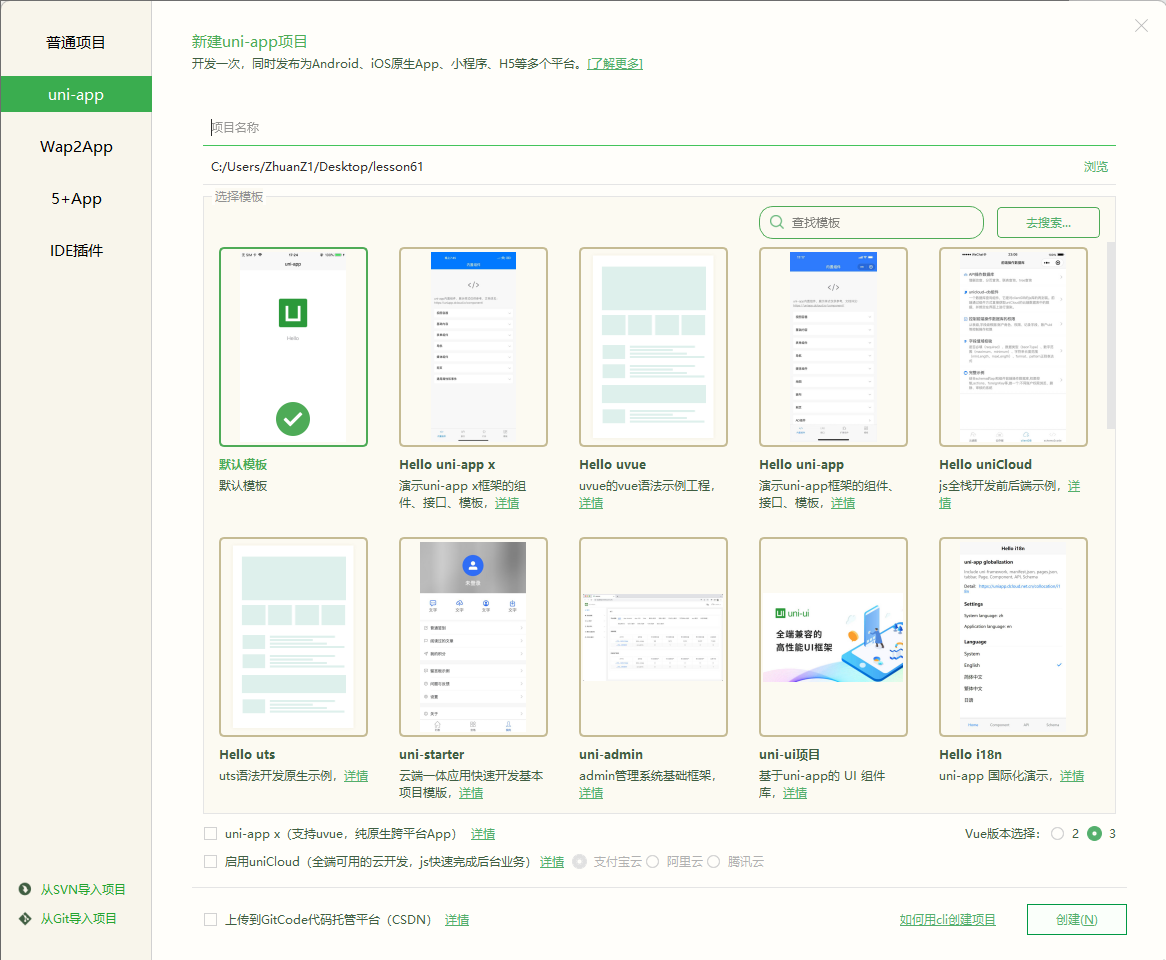
Task: Click 浏览 to browse for folder
Action: coord(1095,167)
